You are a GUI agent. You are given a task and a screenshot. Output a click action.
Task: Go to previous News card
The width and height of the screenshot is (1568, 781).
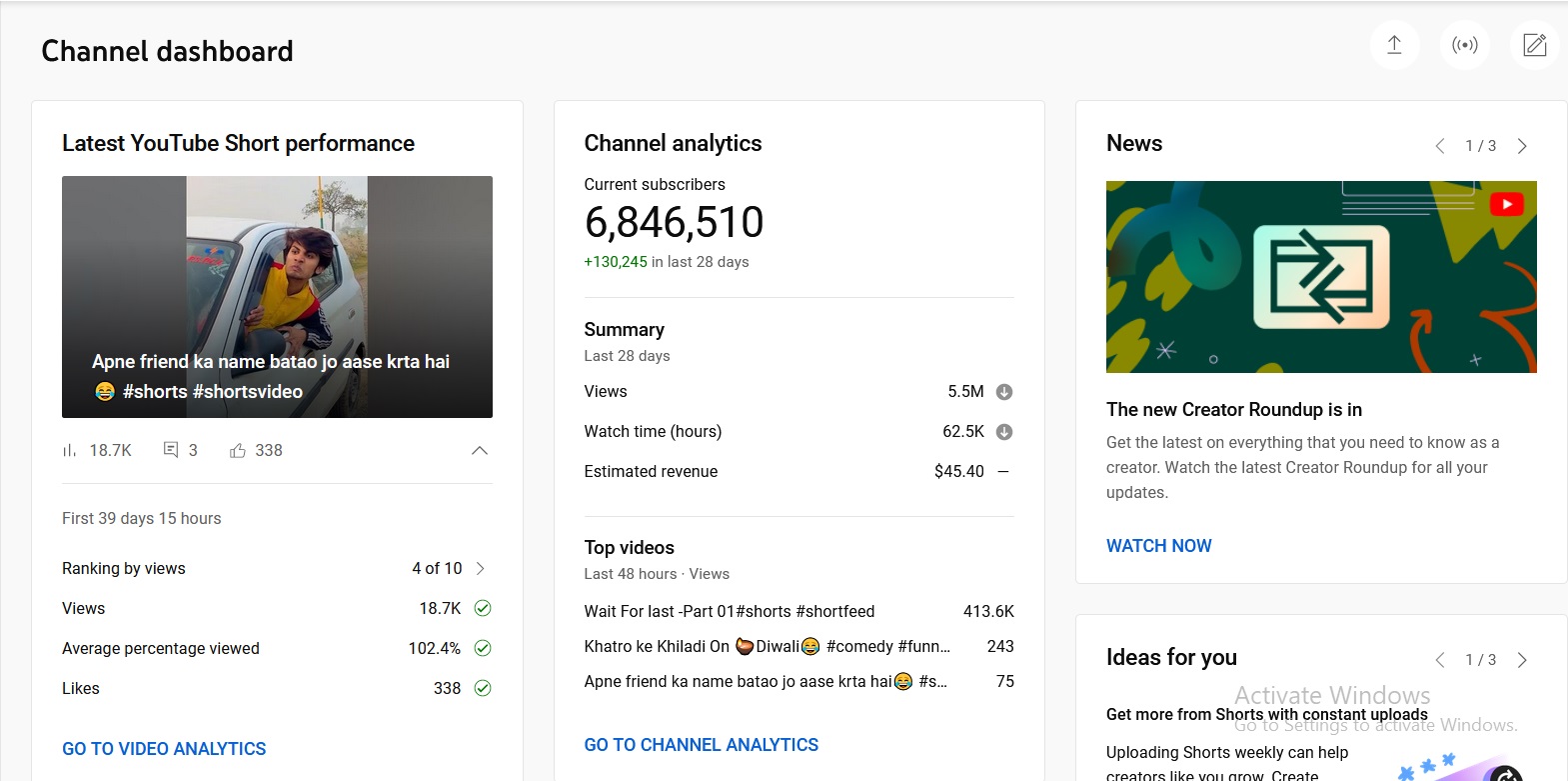1440,146
